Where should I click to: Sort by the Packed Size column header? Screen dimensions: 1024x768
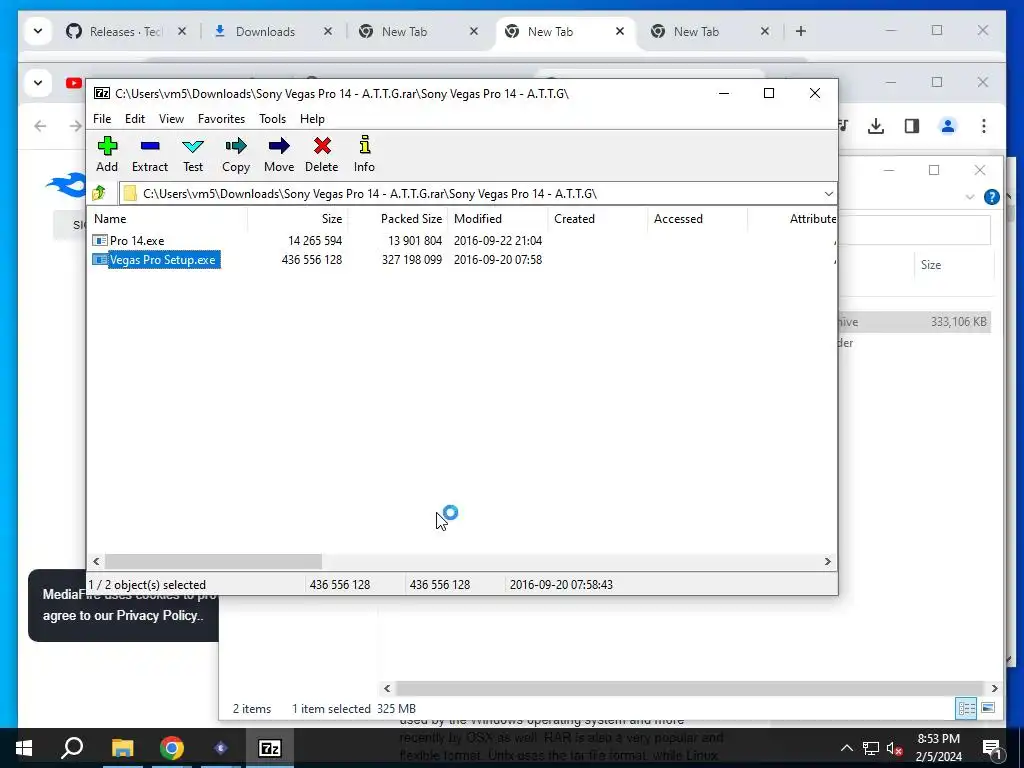click(397, 219)
